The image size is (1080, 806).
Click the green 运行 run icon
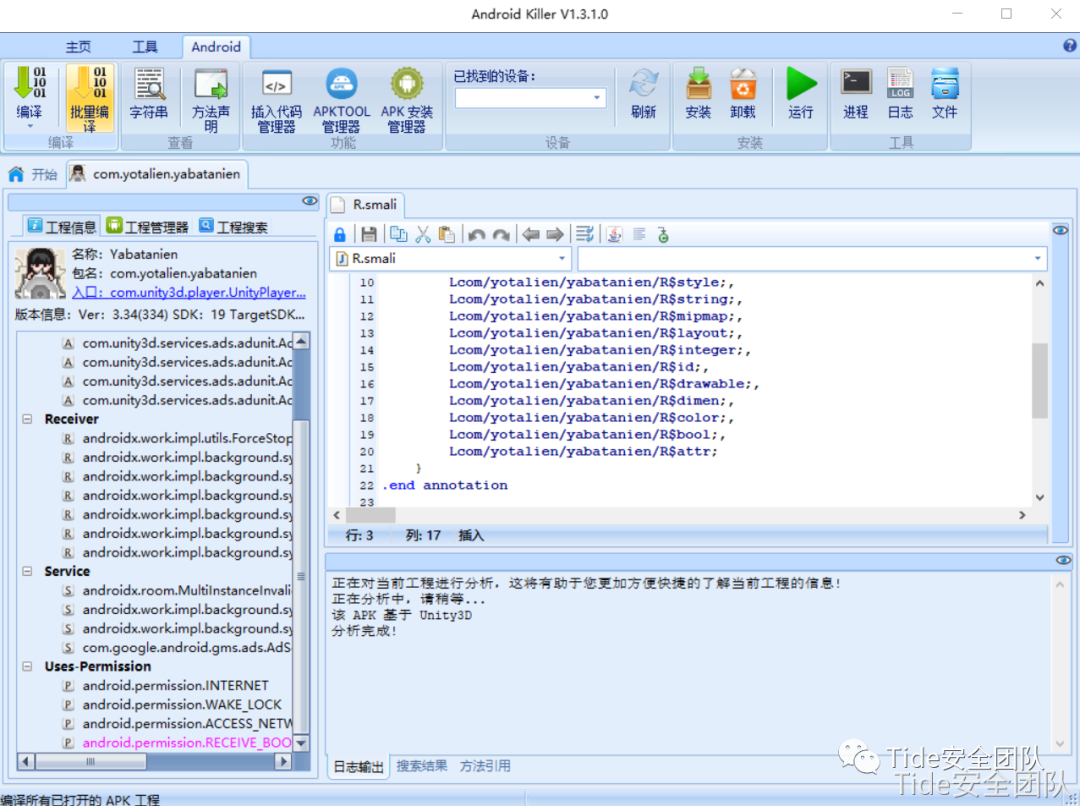coord(801,84)
